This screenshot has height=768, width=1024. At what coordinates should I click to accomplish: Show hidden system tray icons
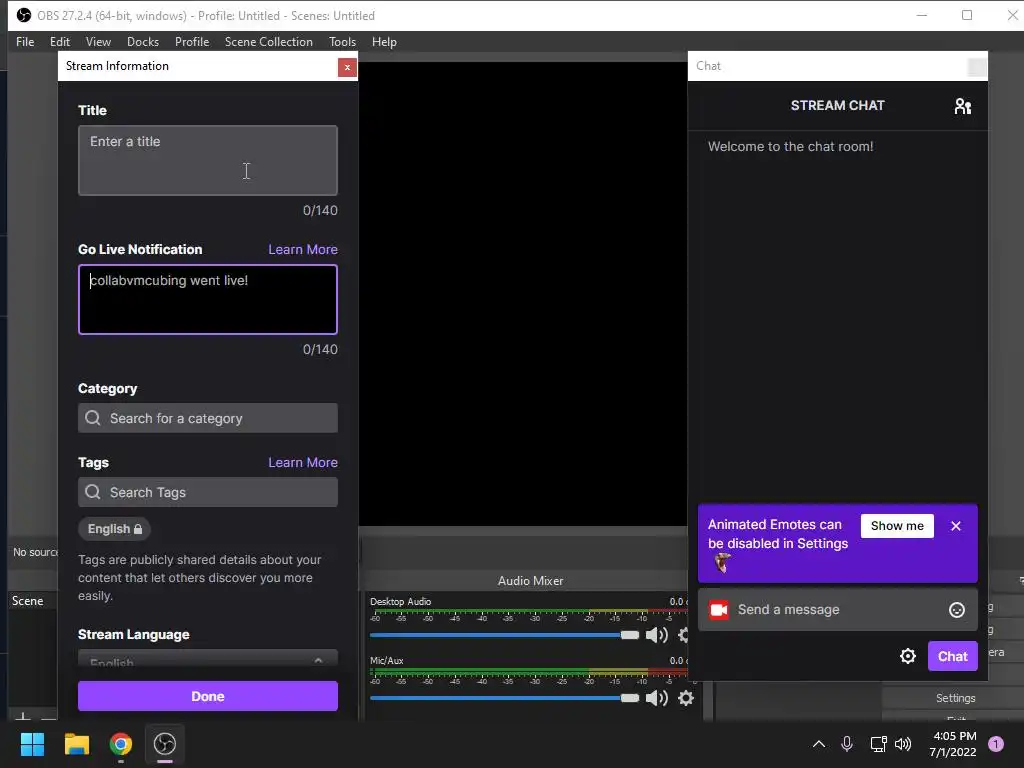coord(818,744)
